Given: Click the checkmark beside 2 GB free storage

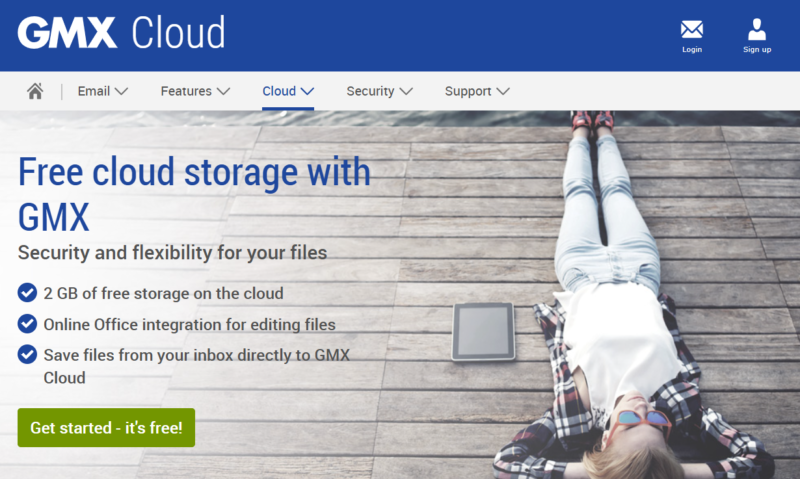Looking at the screenshot, I should 27,293.
